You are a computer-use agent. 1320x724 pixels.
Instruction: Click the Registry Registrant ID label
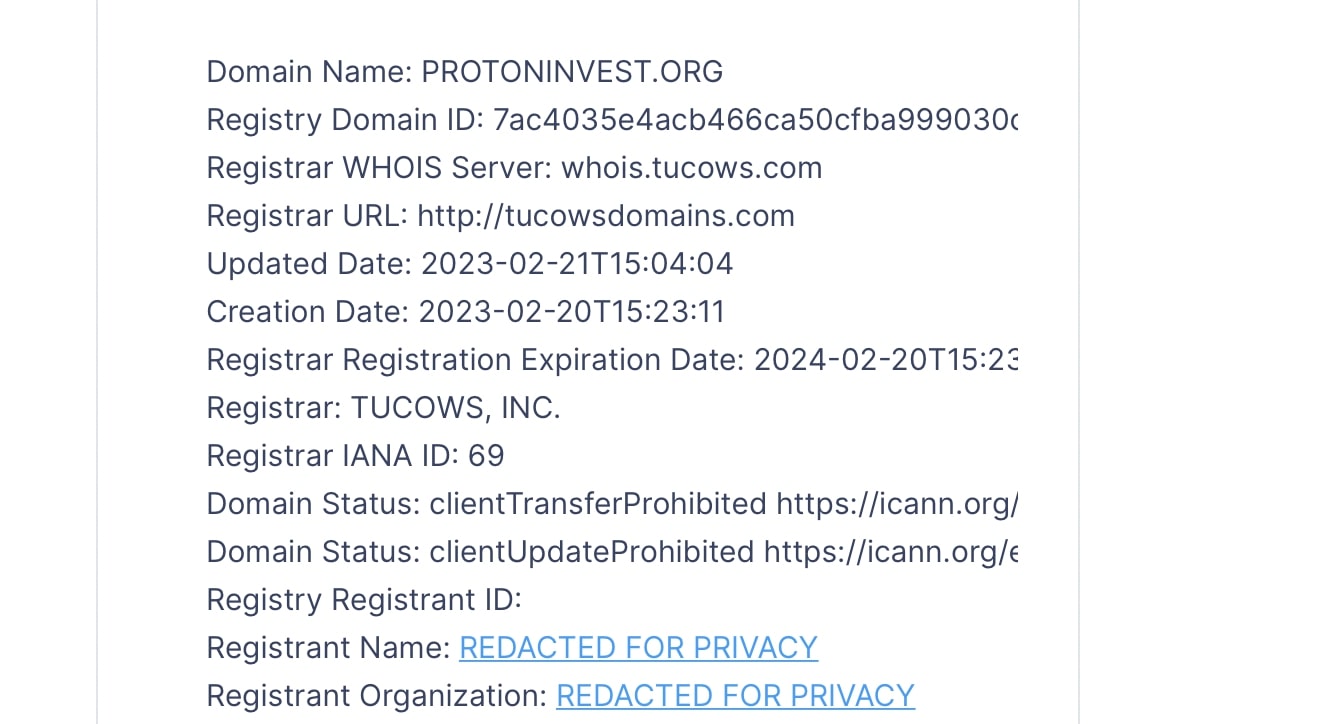click(x=364, y=600)
